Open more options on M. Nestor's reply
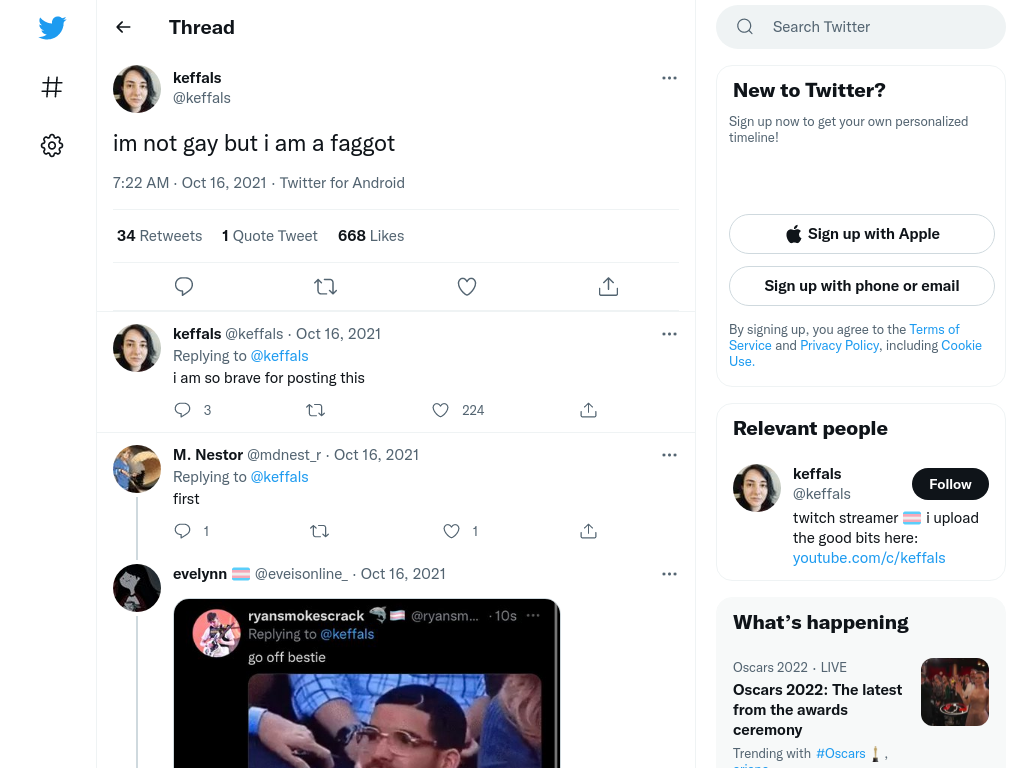 click(x=669, y=455)
